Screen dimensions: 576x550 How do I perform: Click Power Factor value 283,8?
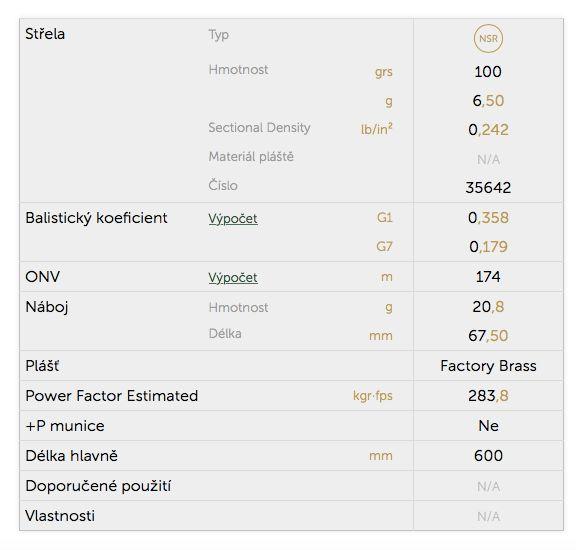[x=488, y=396]
